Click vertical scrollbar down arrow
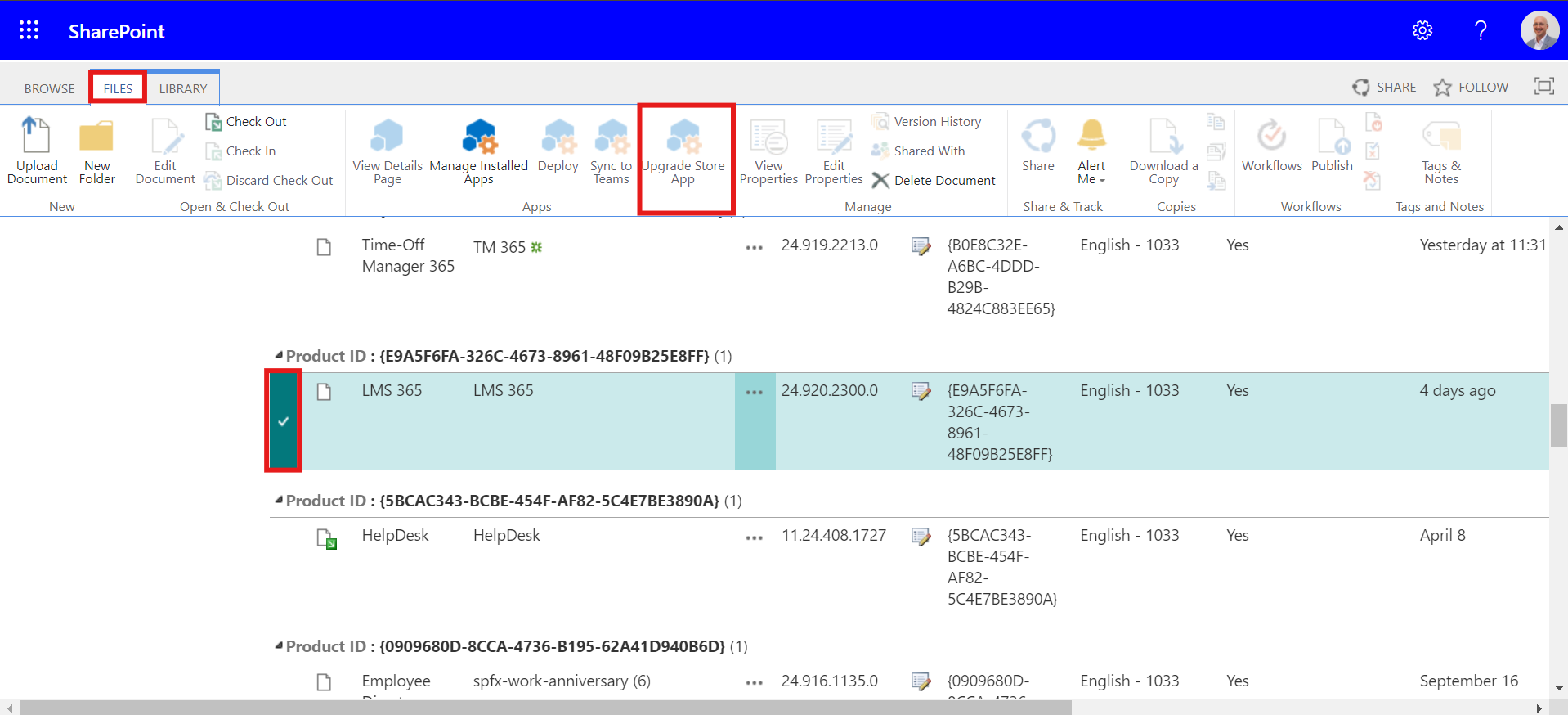This screenshot has width=1568, height=715. coord(1559,688)
